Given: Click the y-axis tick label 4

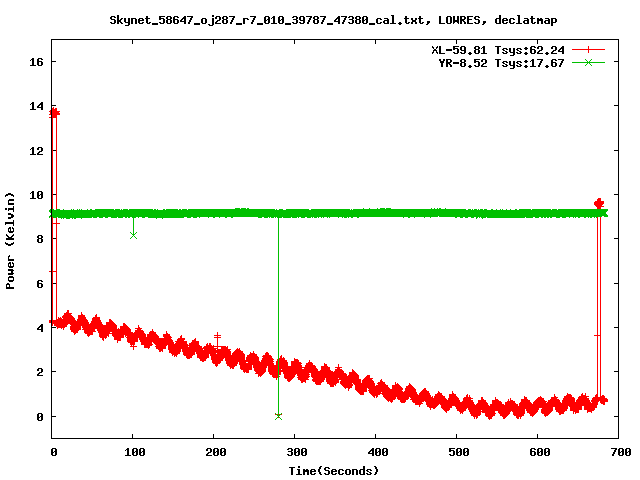Looking at the screenshot, I should click(x=40, y=328).
